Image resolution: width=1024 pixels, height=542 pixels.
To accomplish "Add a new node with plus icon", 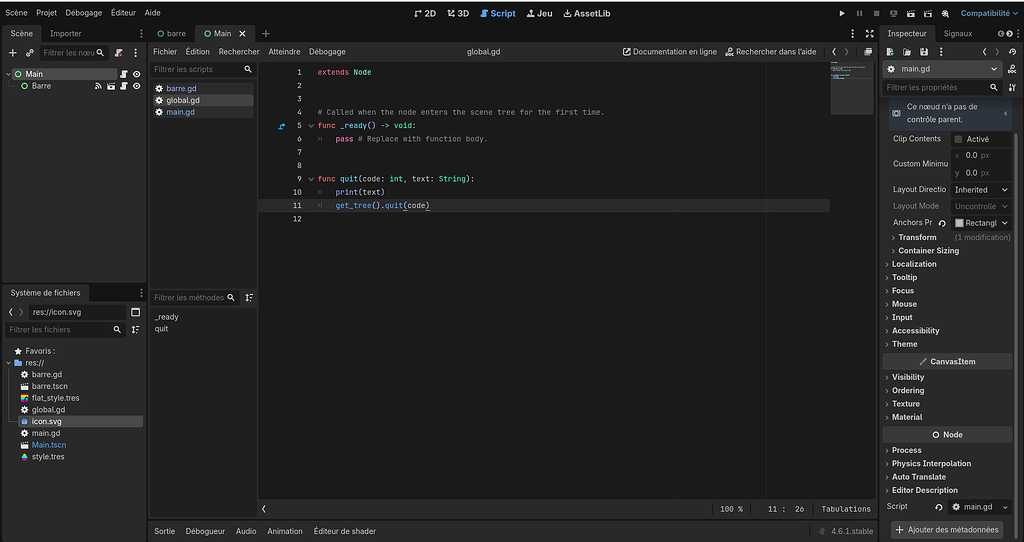I will pos(12,53).
